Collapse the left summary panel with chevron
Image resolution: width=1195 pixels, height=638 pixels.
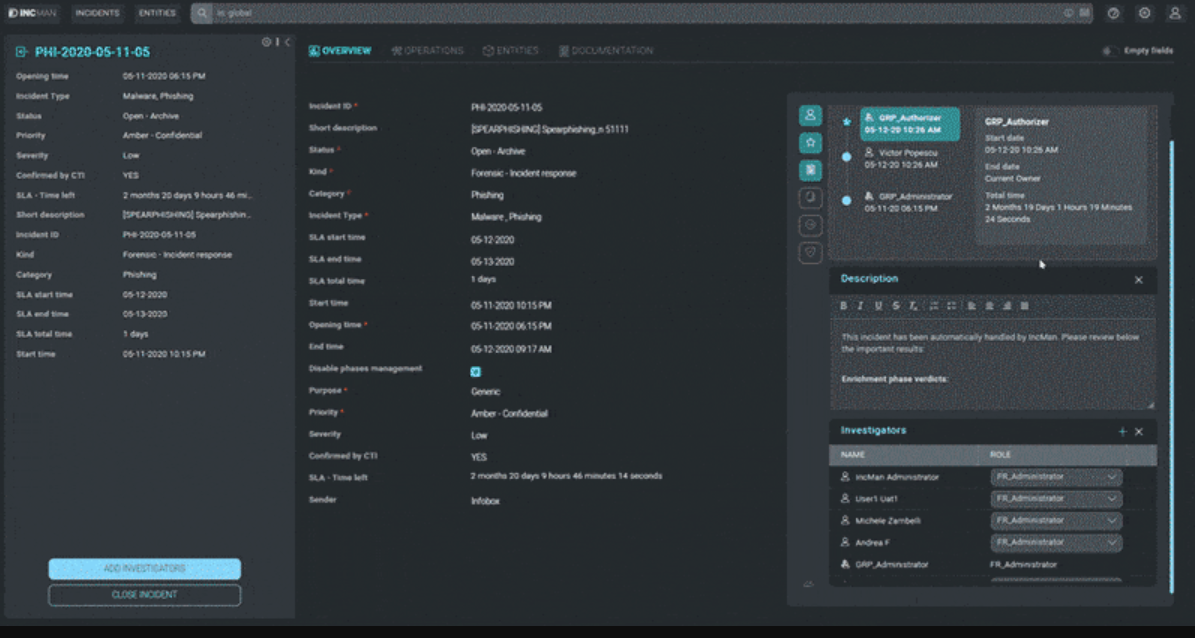point(287,42)
